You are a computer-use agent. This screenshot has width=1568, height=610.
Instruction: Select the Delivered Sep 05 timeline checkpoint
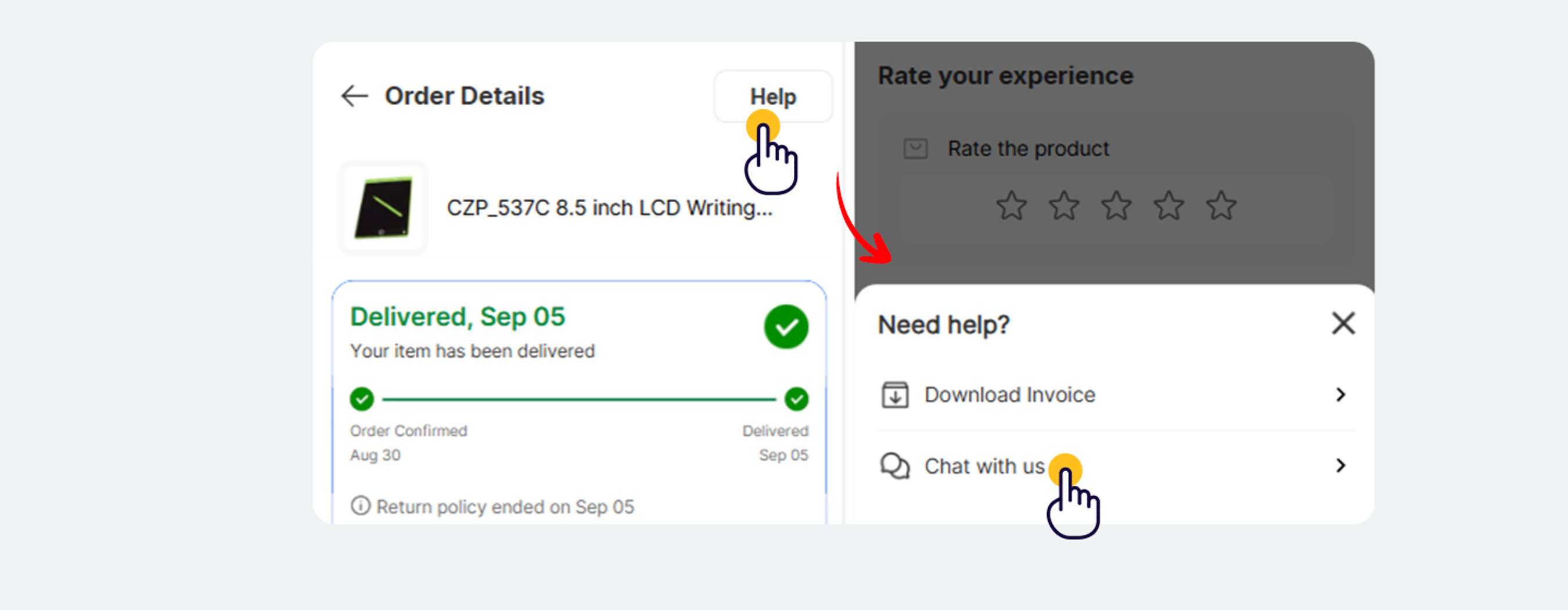[x=796, y=399]
